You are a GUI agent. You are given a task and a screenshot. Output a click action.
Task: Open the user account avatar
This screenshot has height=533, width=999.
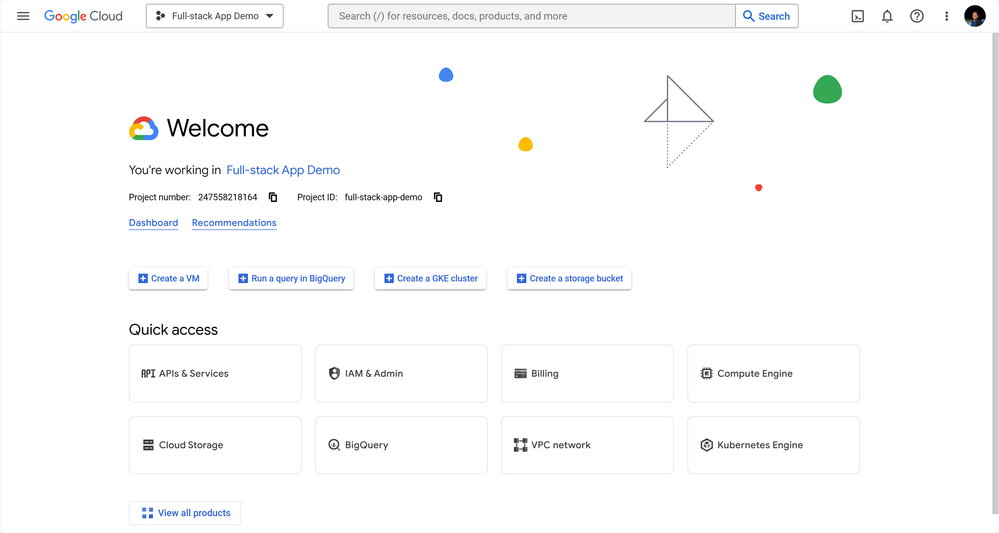pyautogui.click(x=975, y=17)
